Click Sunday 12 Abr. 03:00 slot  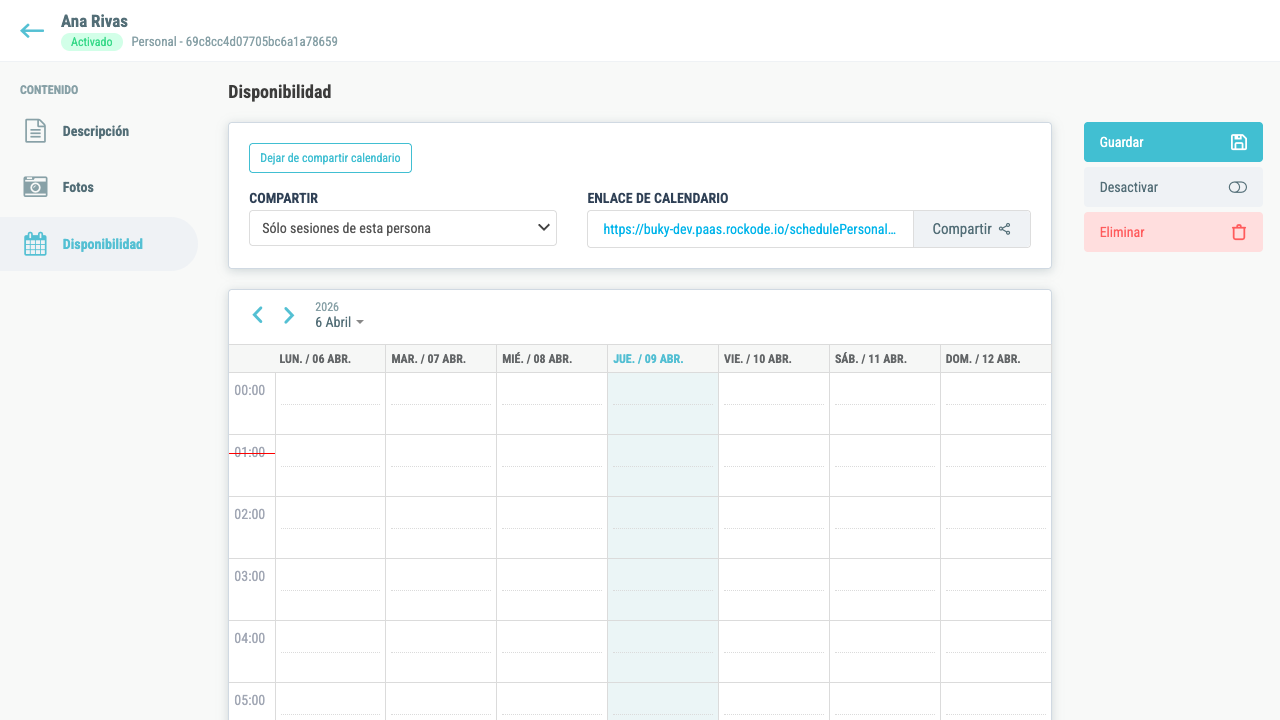pyautogui.click(x=996, y=590)
